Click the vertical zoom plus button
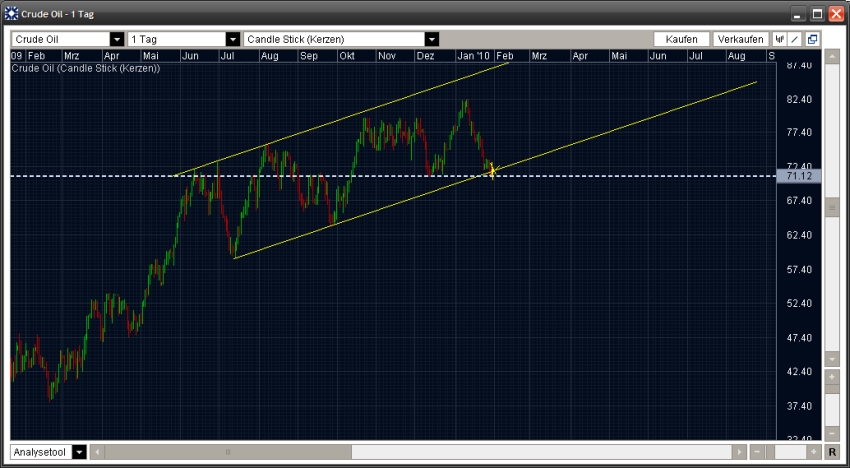Image resolution: width=850 pixels, height=468 pixels. (832, 377)
